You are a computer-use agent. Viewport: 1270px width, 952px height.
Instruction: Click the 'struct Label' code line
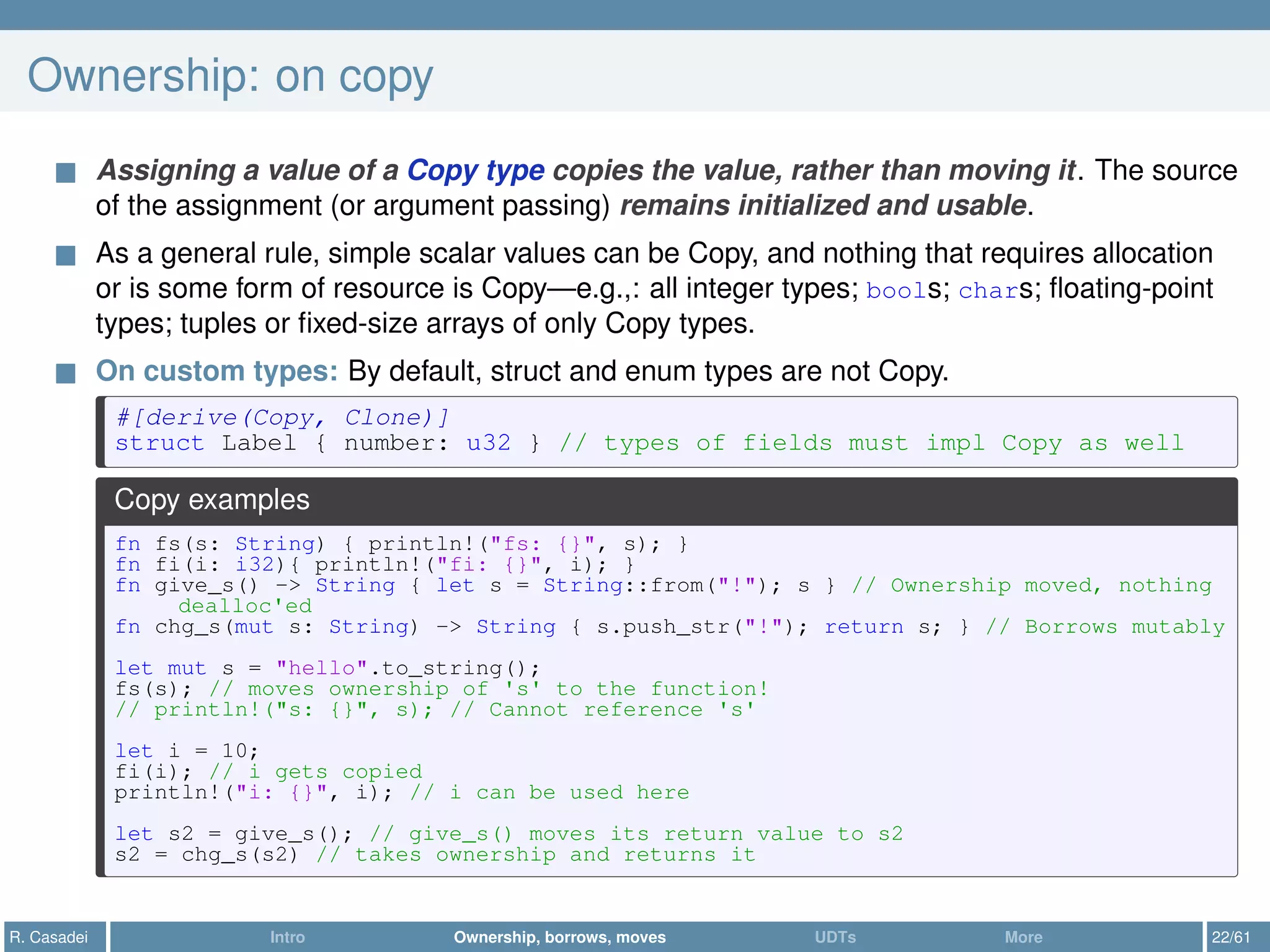(x=206, y=443)
